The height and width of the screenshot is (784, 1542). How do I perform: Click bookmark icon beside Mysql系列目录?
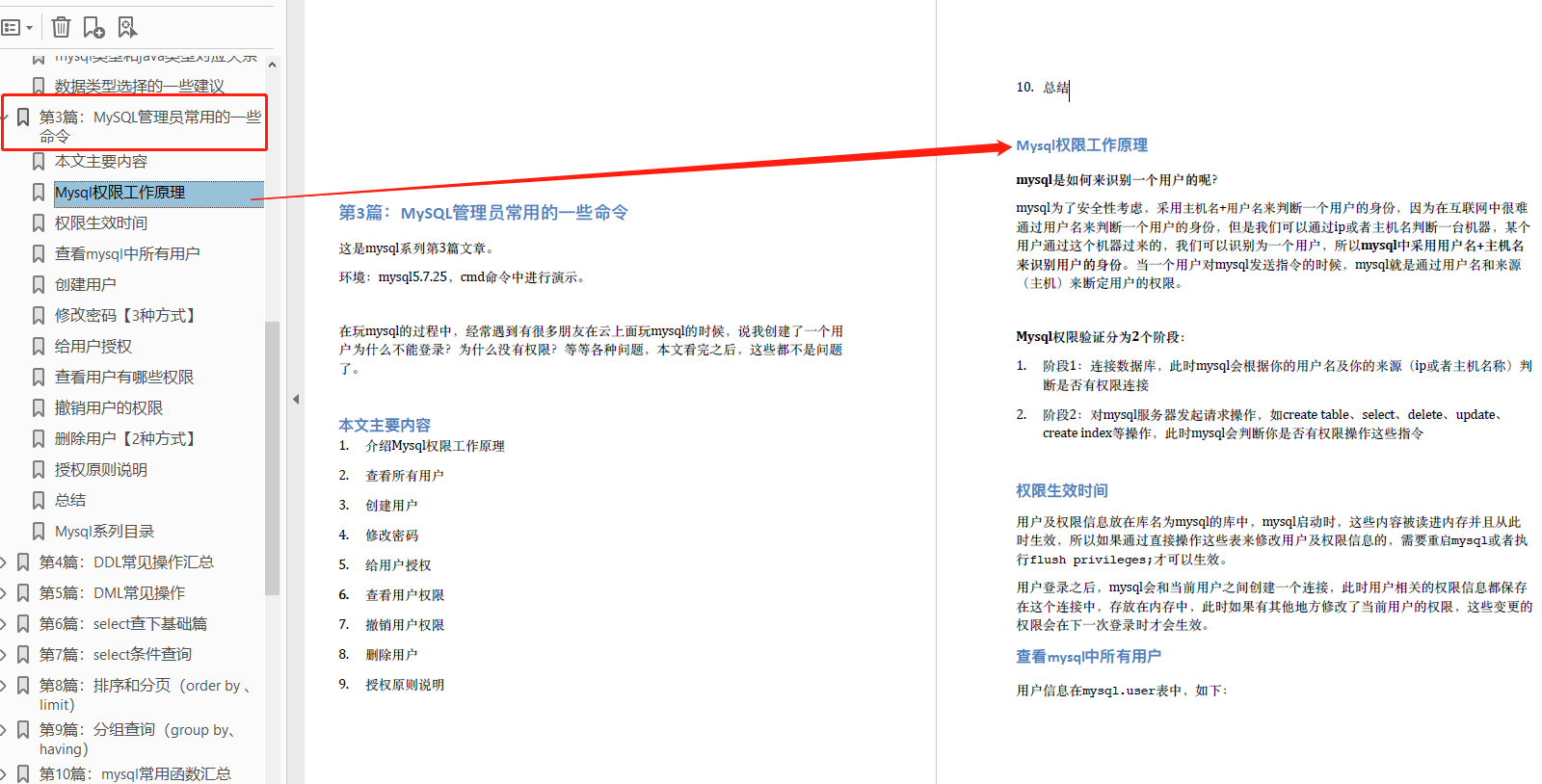point(39,532)
